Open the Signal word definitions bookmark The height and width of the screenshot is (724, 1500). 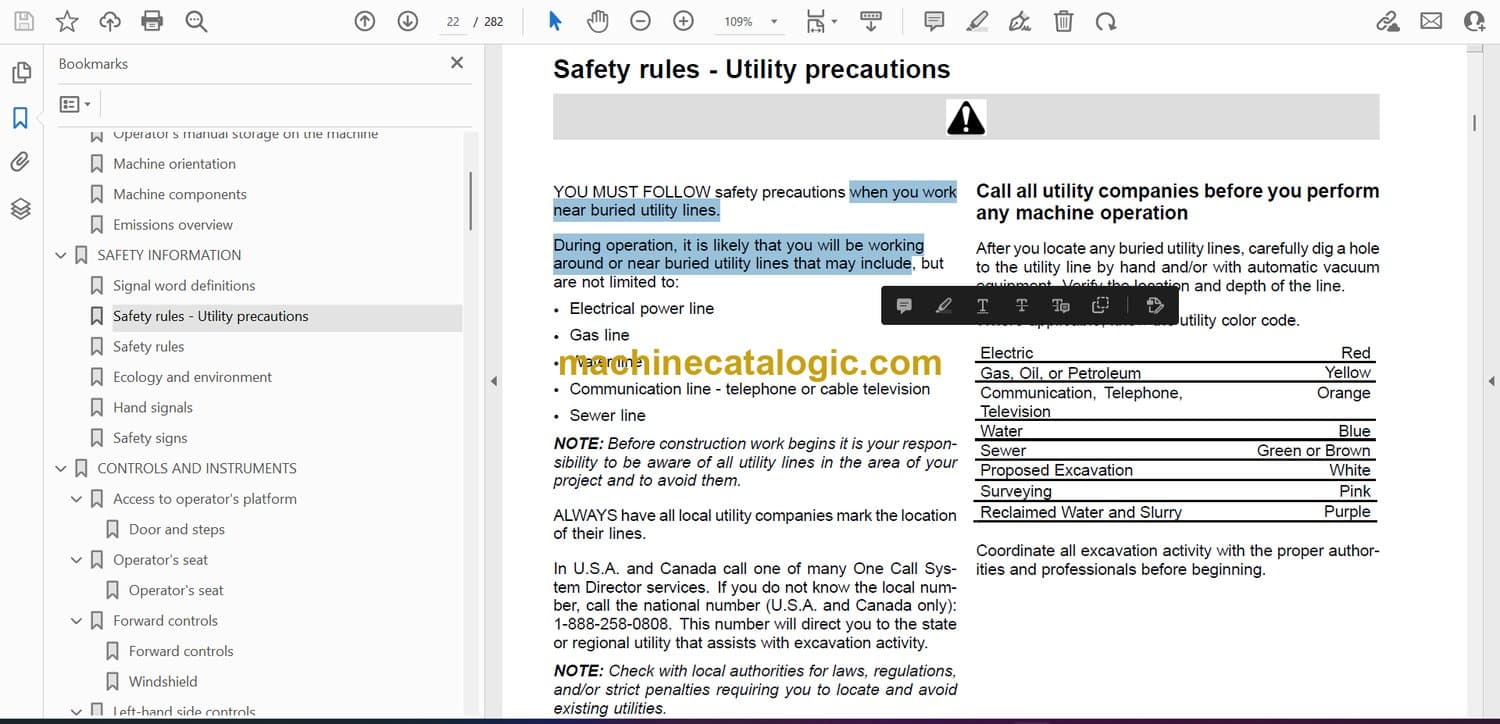point(184,286)
